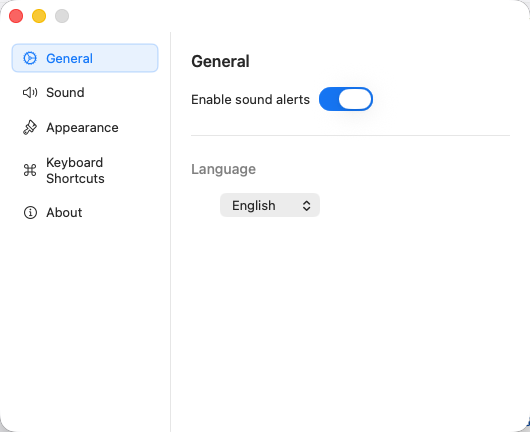Image resolution: width=530 pixels, height=432 pixels.
Task: Open the Sound settings tab
Action: pyautogui.click(x=85, y=93)
